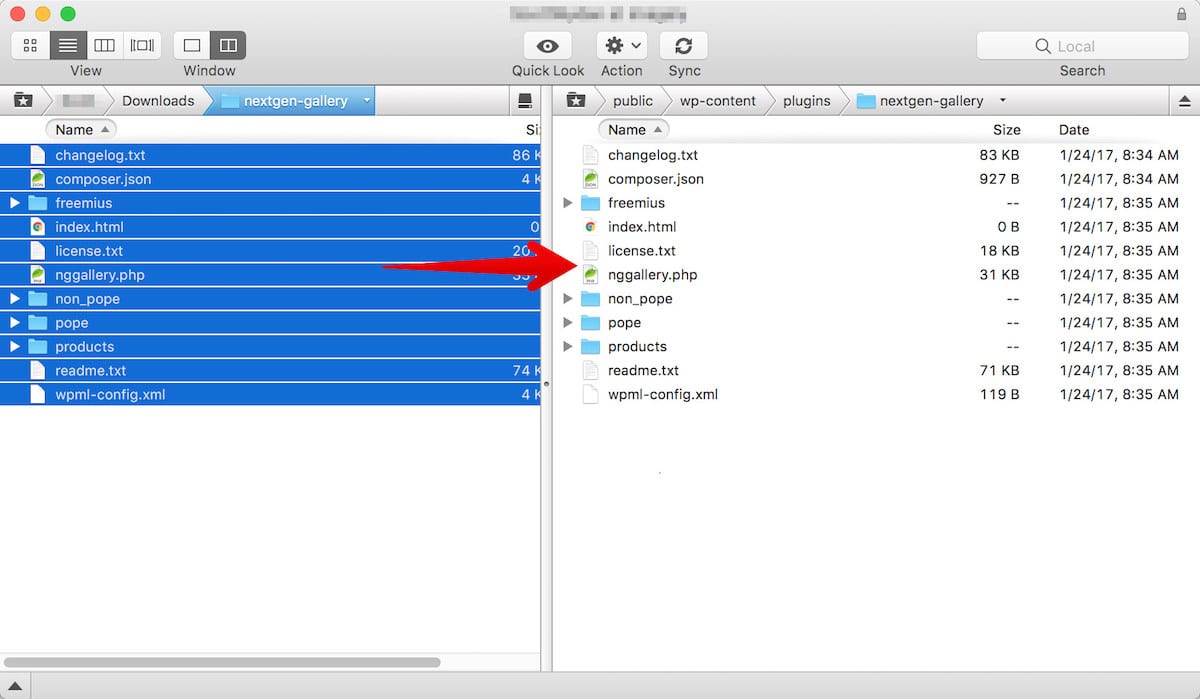Click changelog.txt file icon in left pane
The image size is (1200, 699).
tap(38, 155)
